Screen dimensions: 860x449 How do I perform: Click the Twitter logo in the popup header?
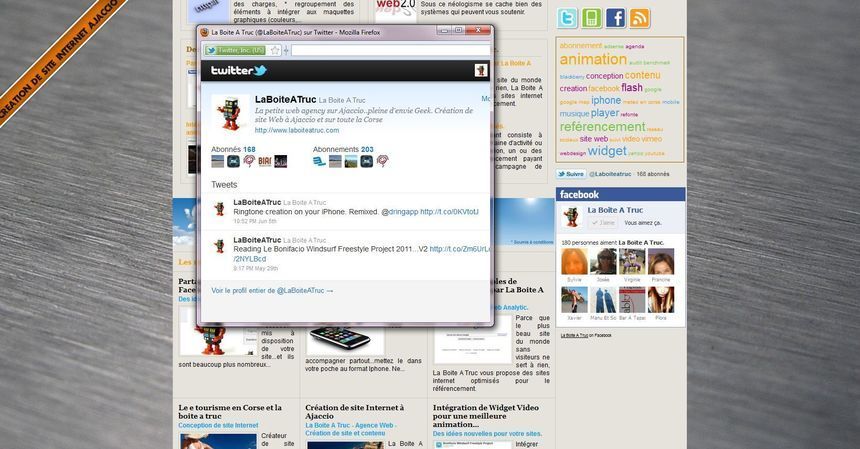pos(238,71)
